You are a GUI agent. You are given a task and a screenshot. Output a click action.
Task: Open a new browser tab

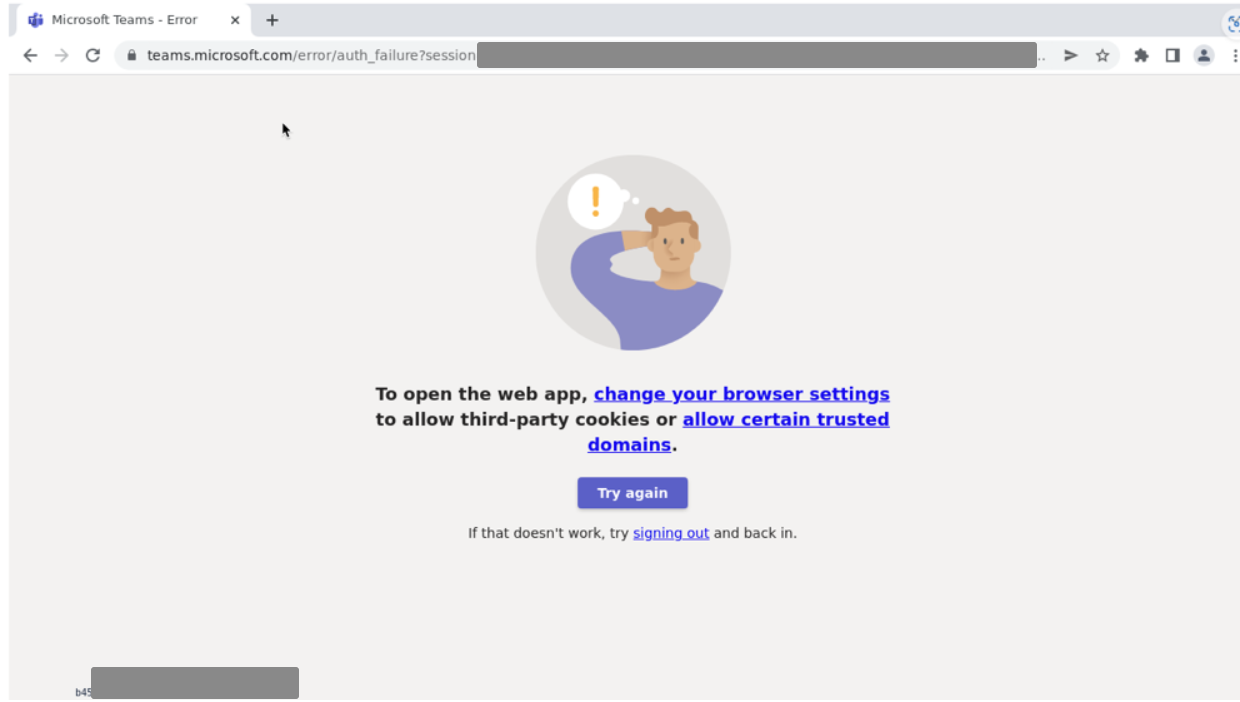pyautogui.click(x=272, y=20)
